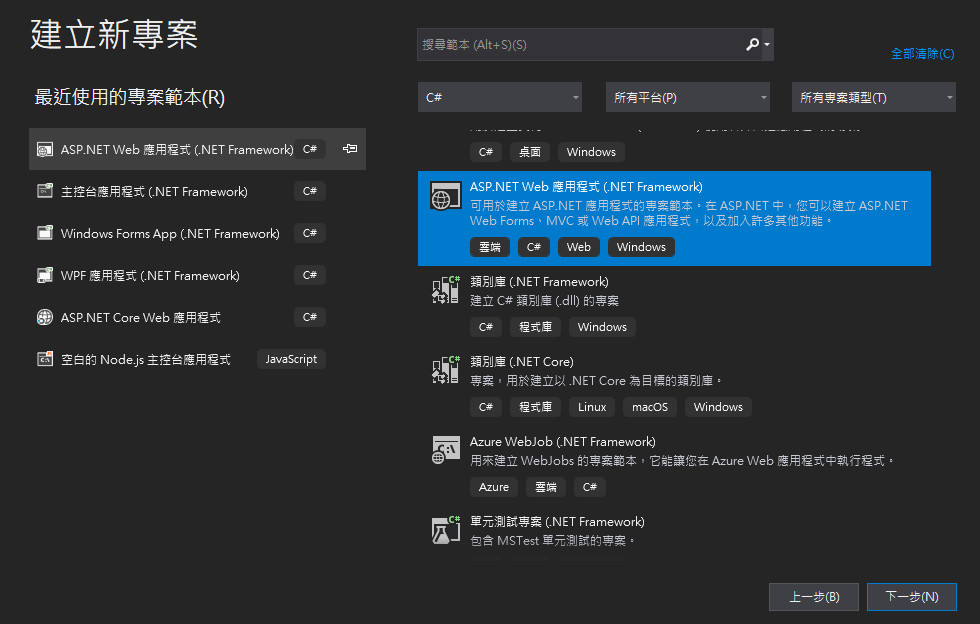Click the WPF 應用程式 recent icon
The image size is (980, 624).
pyautogui.click(x=44, y=275)
